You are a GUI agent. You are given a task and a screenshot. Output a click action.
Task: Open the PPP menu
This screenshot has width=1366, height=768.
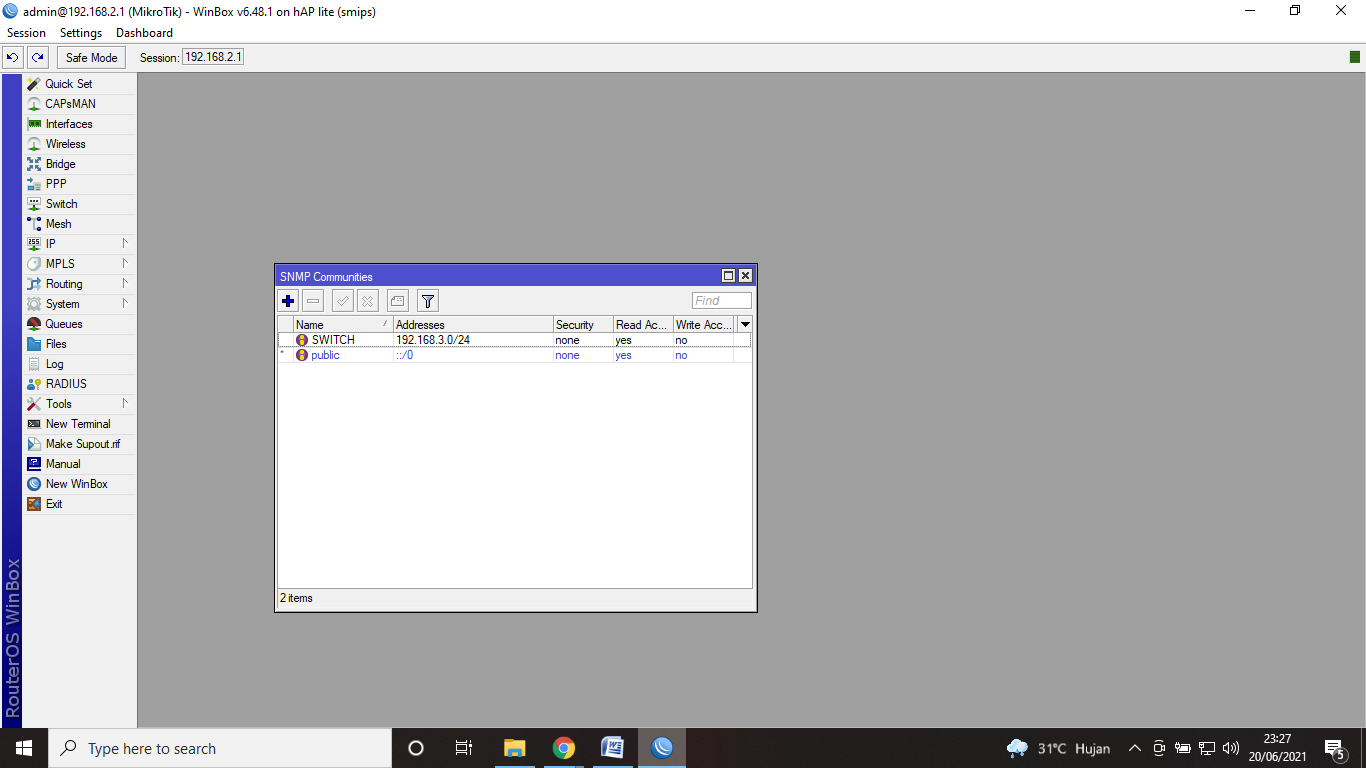[79, 184]
